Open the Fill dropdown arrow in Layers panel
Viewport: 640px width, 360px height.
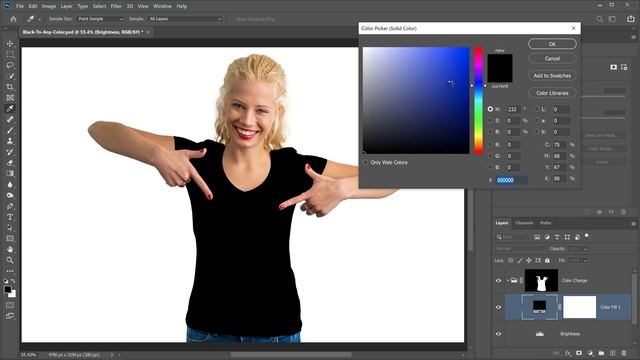585,260
